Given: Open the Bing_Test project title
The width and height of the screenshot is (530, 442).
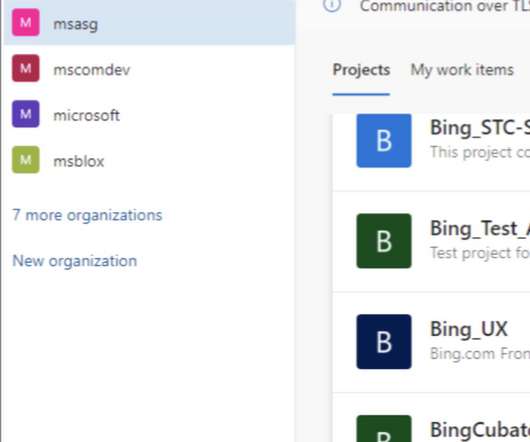Looking at the screenshot, I should pyautogui.click(x=480, y=228).
